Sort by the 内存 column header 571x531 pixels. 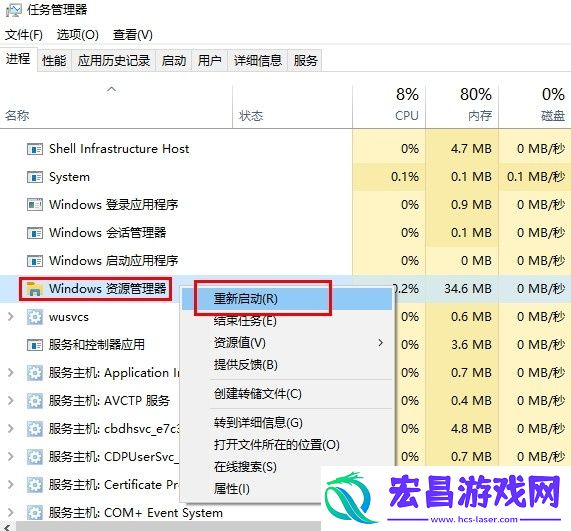coord(462,106)
